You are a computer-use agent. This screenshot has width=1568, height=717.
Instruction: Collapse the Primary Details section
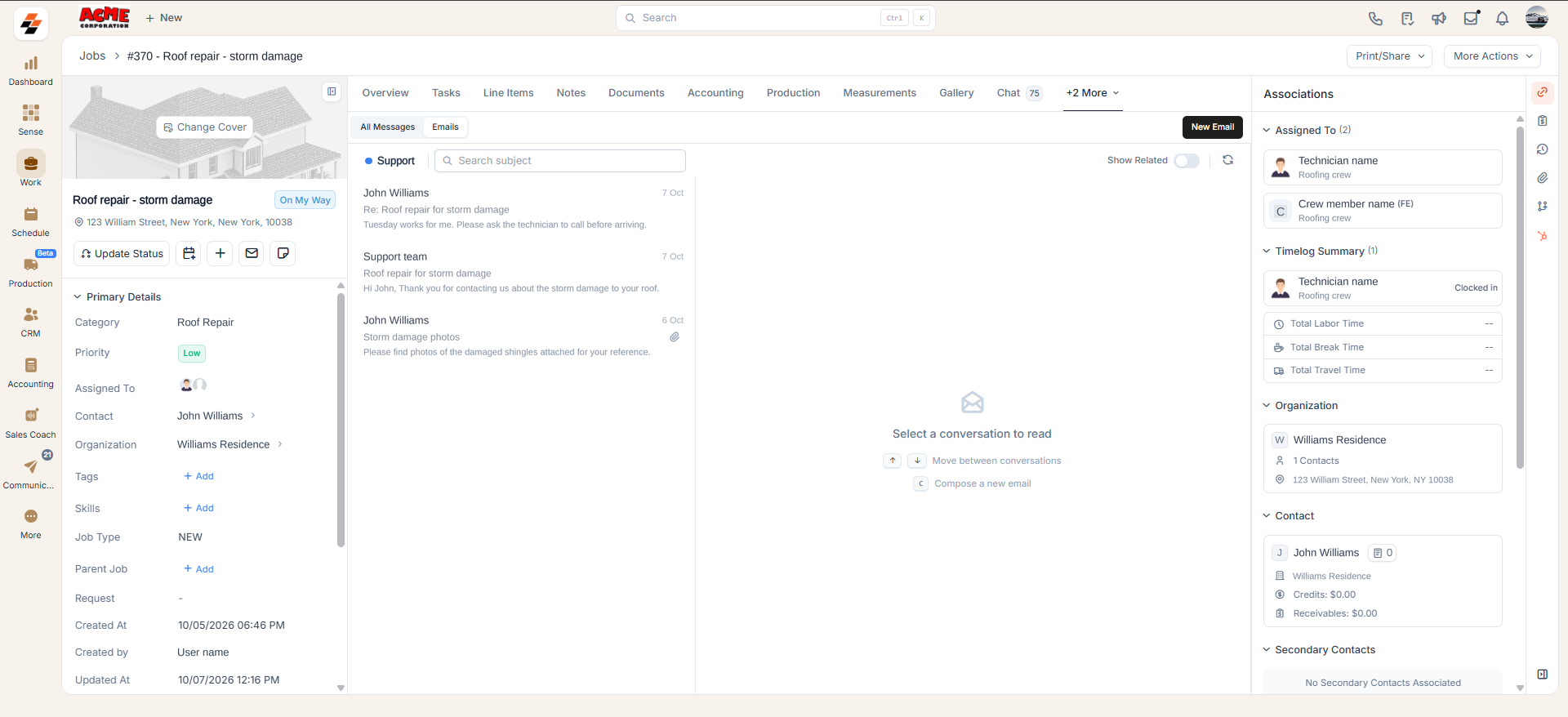[x=78, y=297]
